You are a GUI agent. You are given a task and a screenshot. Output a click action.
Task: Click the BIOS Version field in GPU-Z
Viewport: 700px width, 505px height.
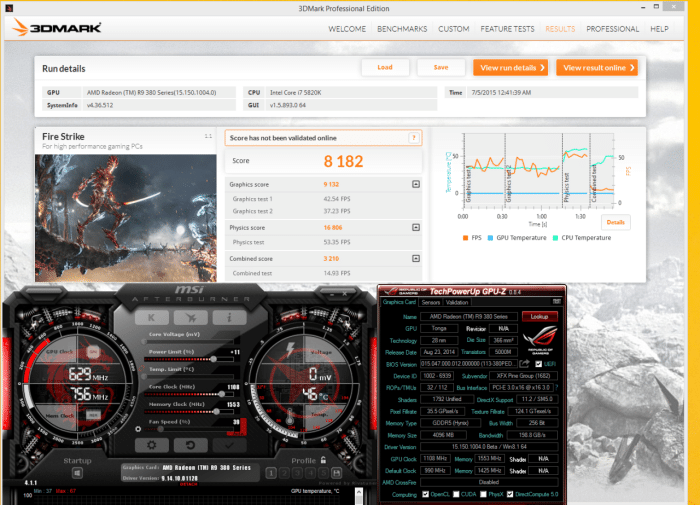469,364
